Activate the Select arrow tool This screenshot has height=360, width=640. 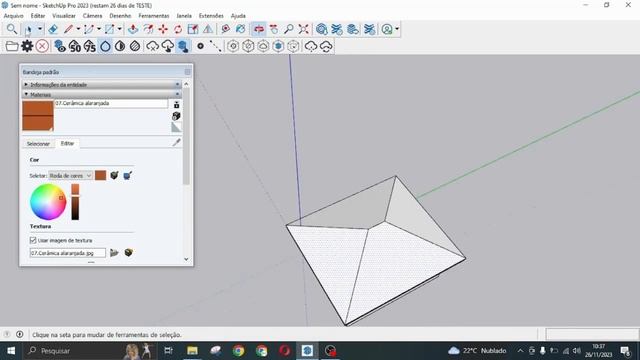coord(29,29)
